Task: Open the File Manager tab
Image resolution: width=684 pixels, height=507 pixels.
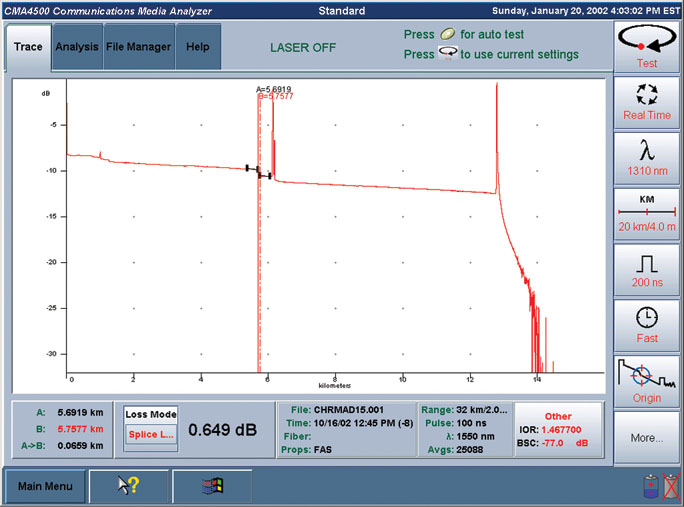Action: (140, 47)
